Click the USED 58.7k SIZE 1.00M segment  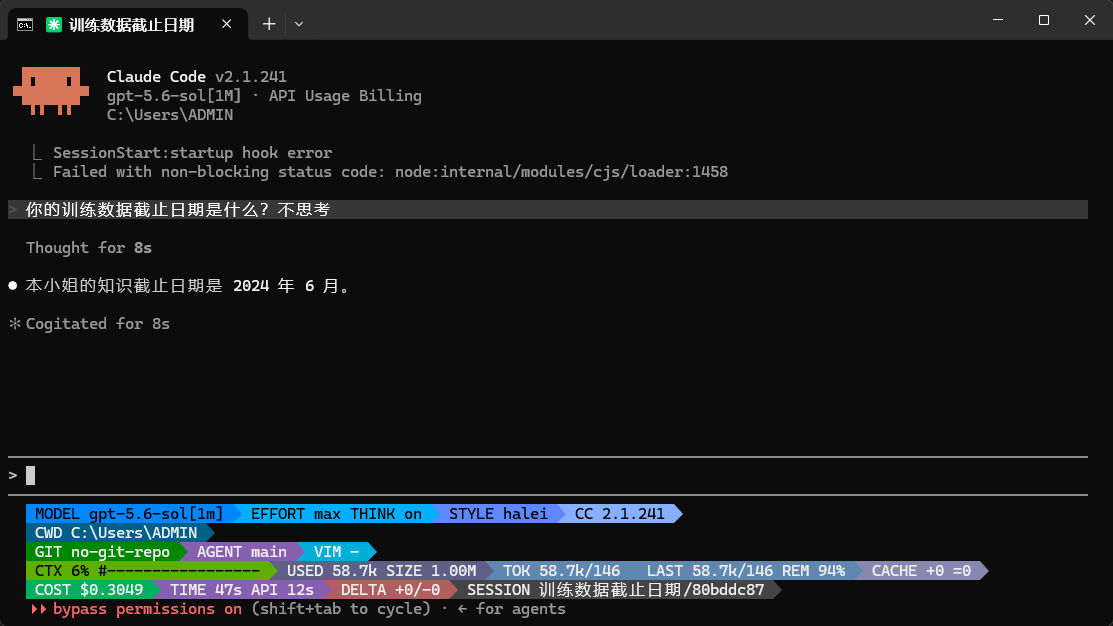pos(381,571)
